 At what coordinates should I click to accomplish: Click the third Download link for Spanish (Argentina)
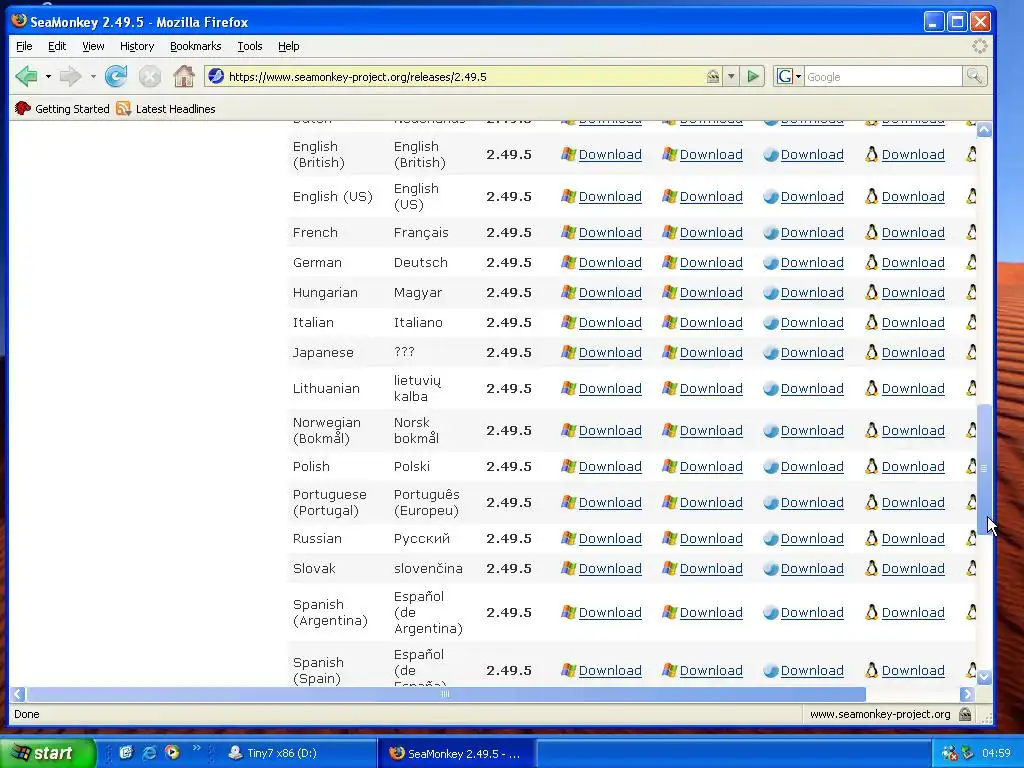click(x=812, y=612)
